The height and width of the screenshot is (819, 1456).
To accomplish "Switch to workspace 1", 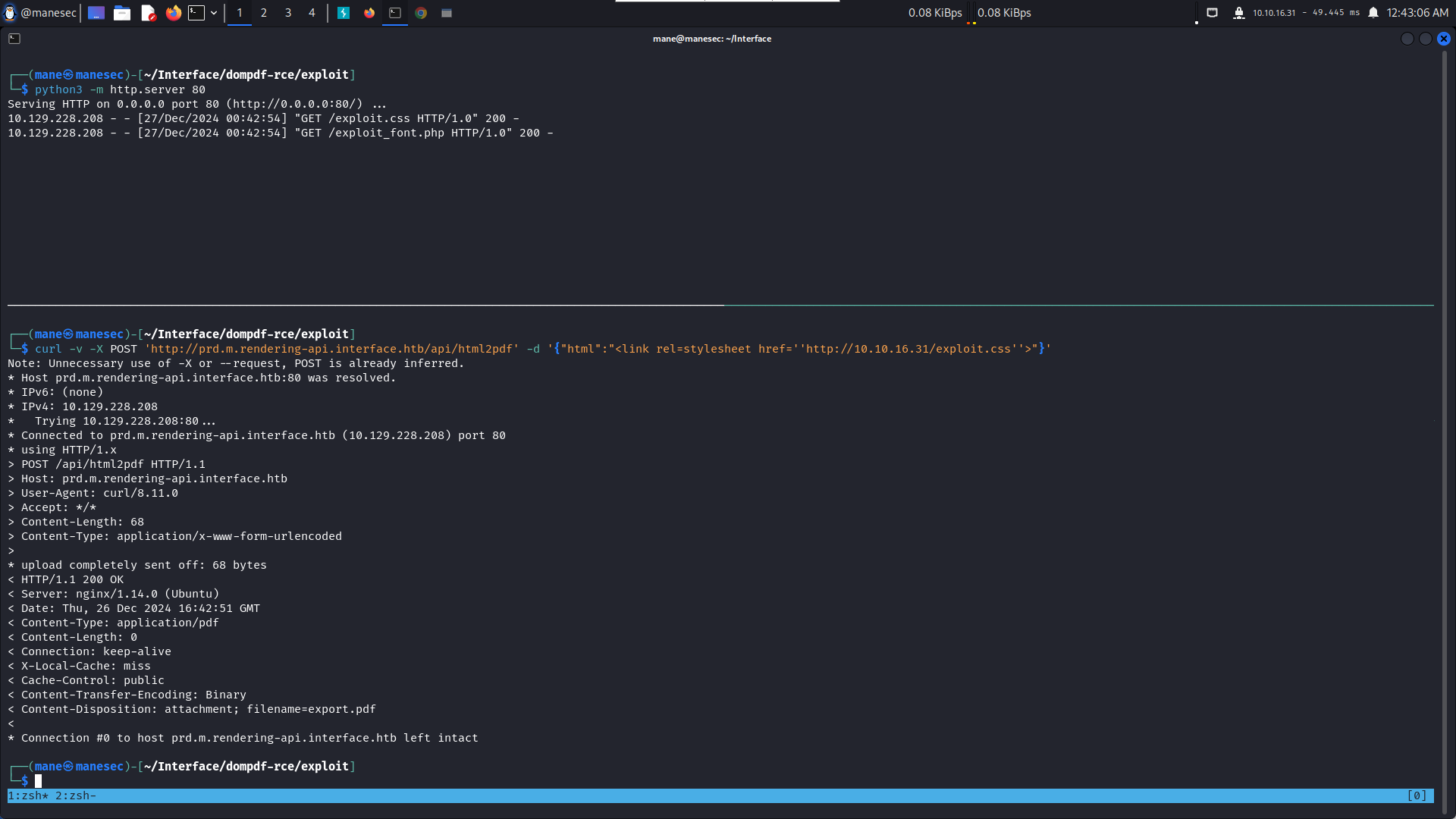I will (240, 13).
